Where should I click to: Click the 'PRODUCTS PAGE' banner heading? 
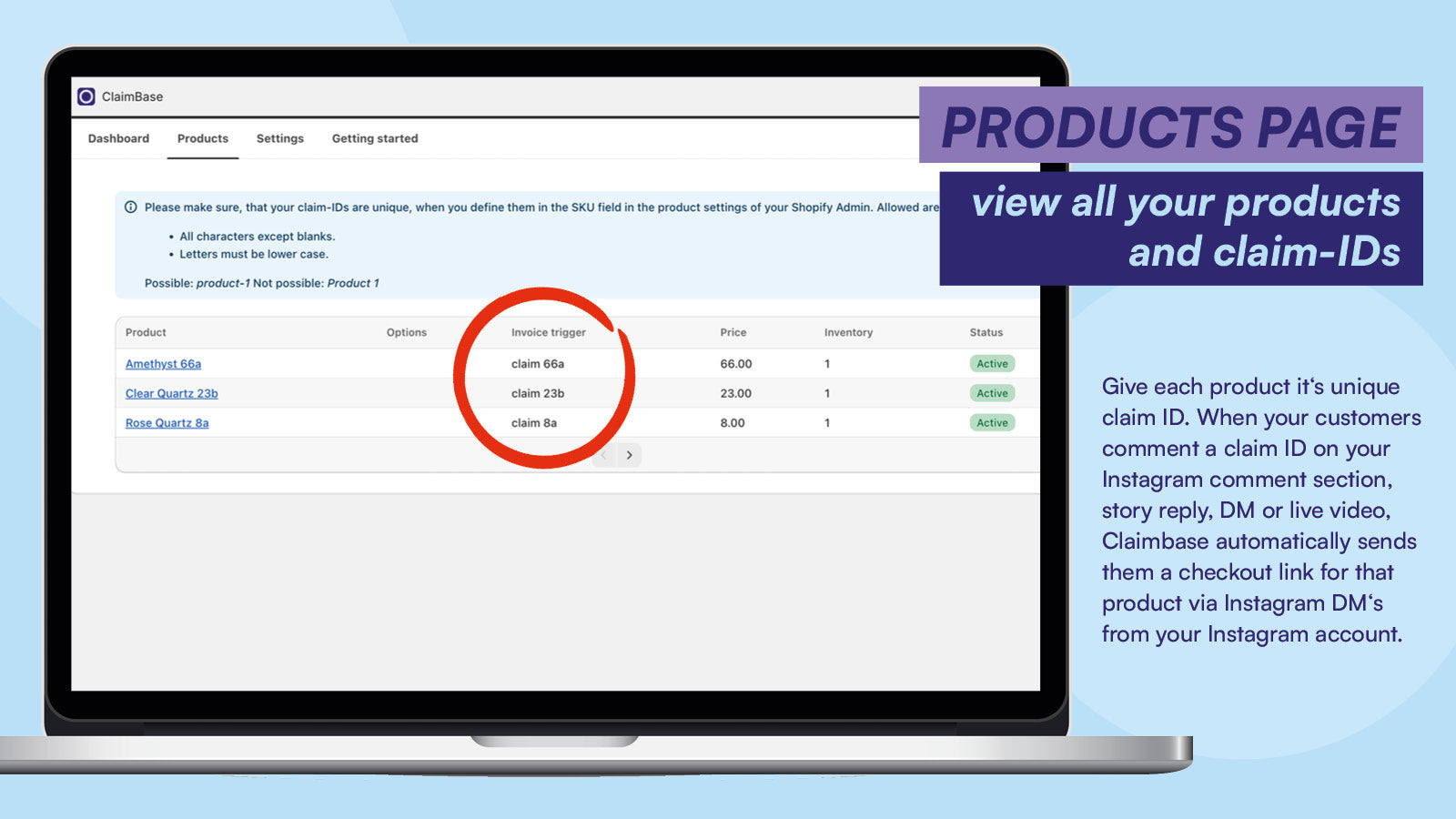tap(1171, 126)
